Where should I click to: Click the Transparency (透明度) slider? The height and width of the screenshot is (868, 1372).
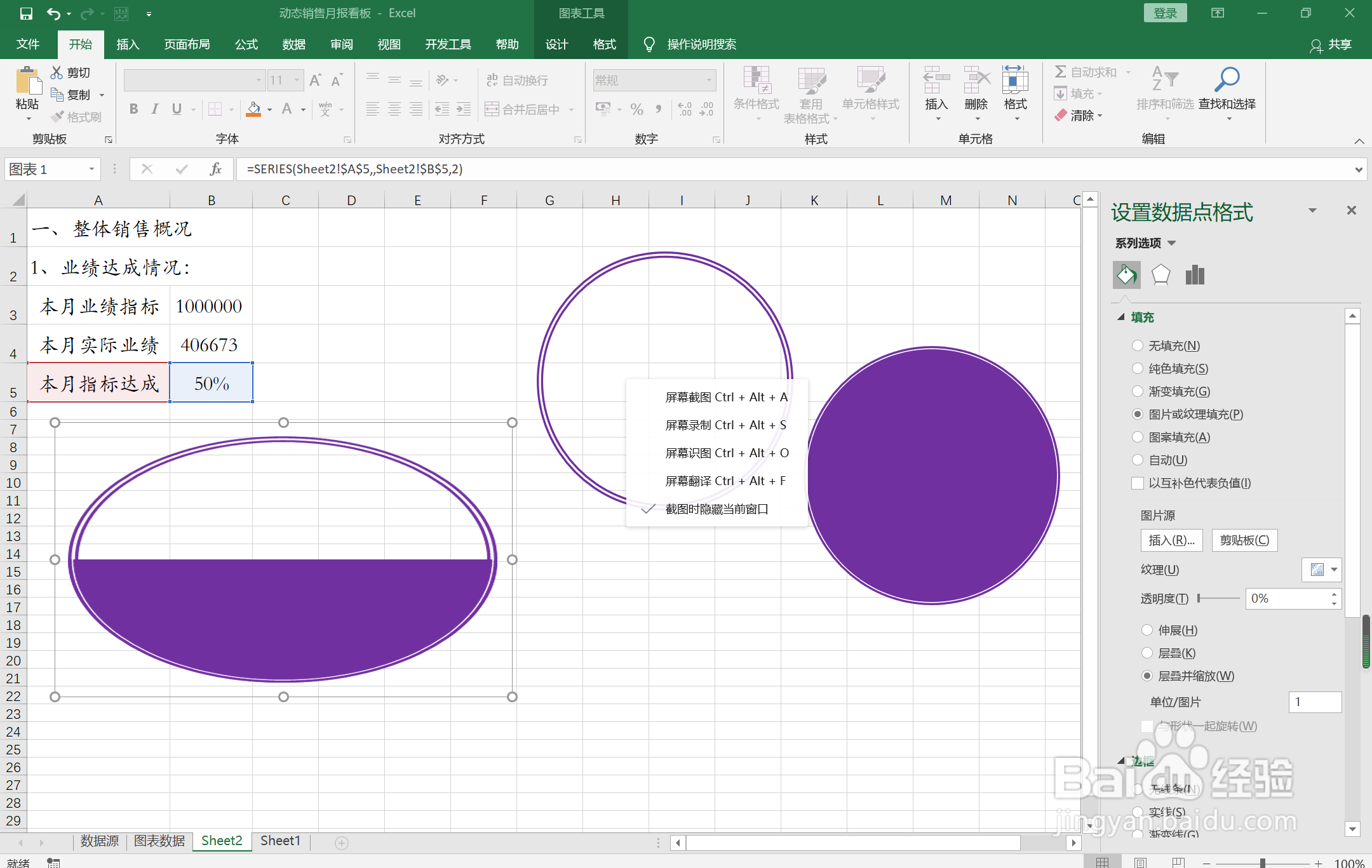[x=1218, y=598]
